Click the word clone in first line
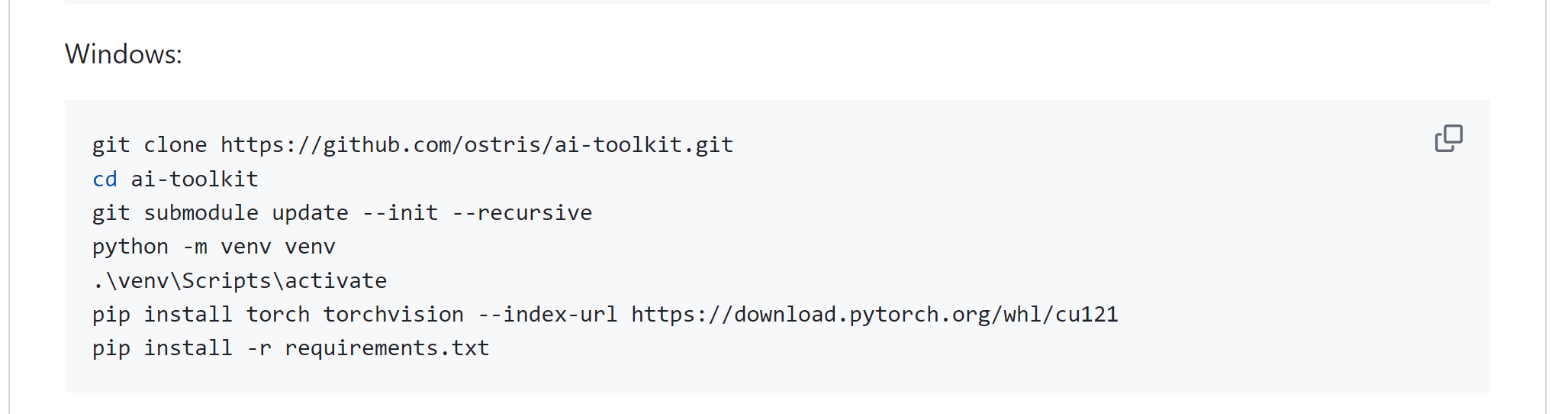Screen dimensions: 1568x414 175,145
